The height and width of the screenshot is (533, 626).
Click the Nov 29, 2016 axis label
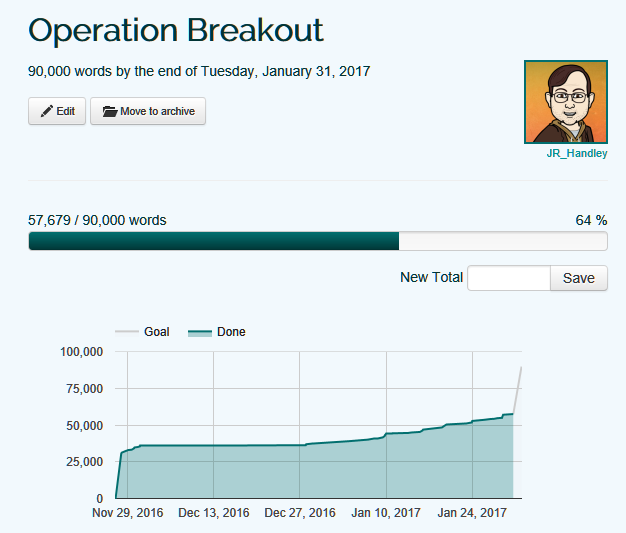point(127,514)
